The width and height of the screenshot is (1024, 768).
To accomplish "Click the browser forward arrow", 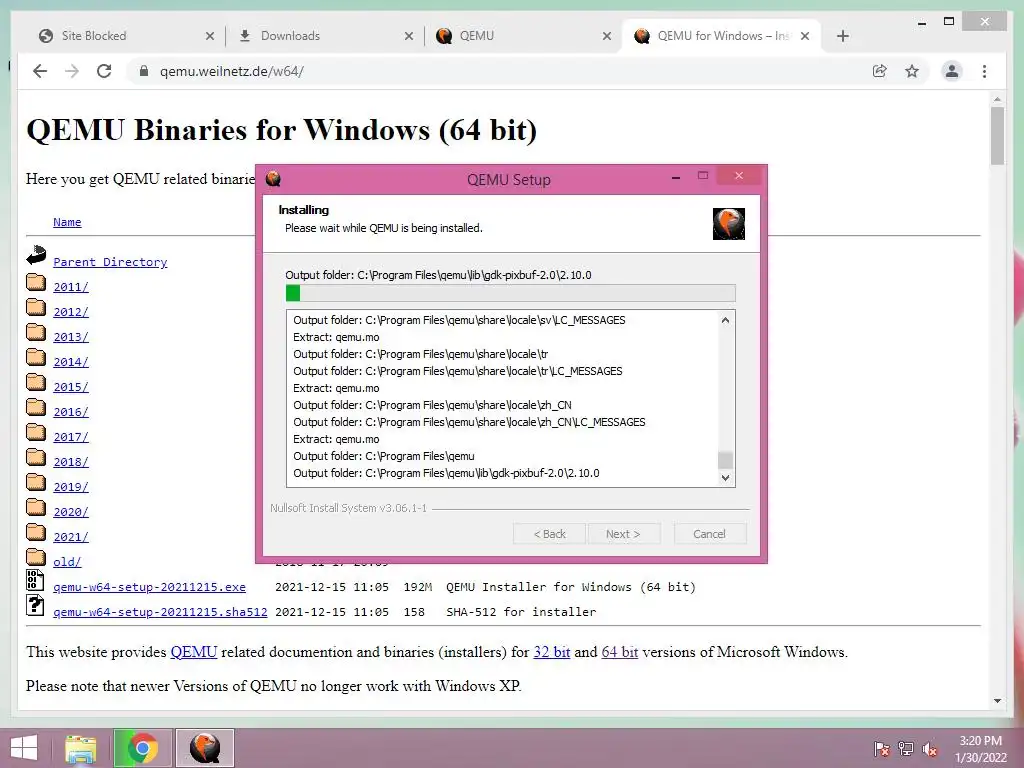I will click(x=72, y=71).
